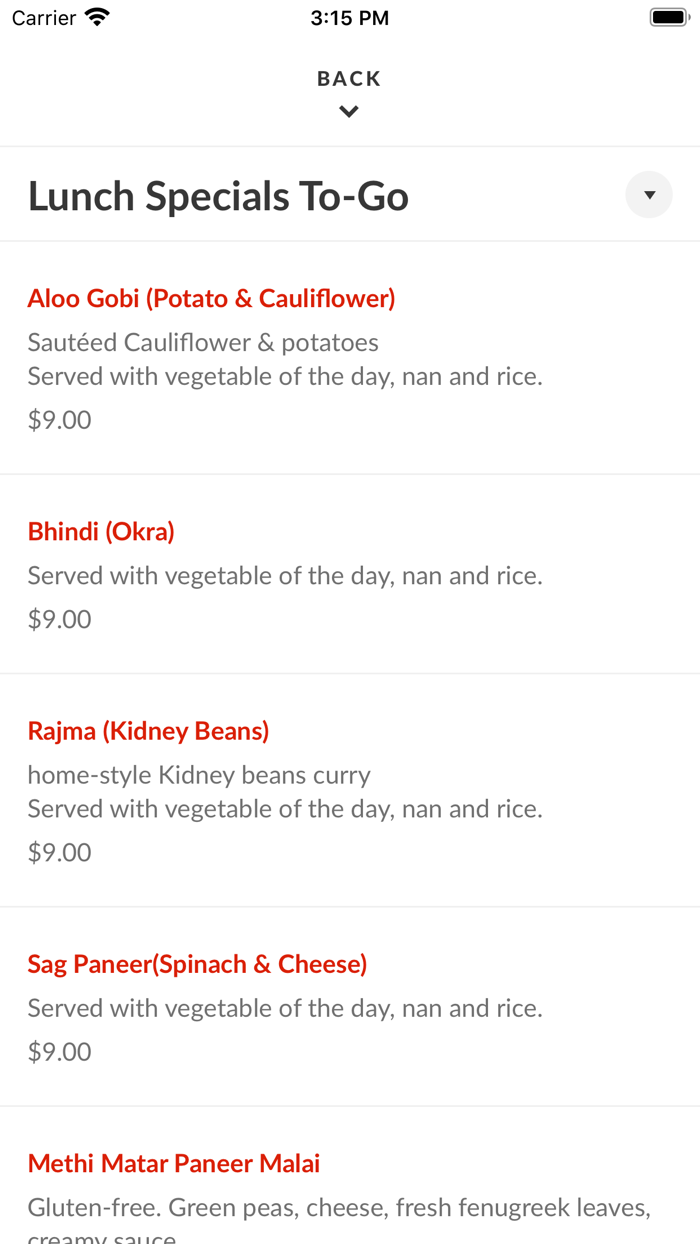Tap the battery indicator icon
Screen dimensions: 700x1244
[668, 18]
